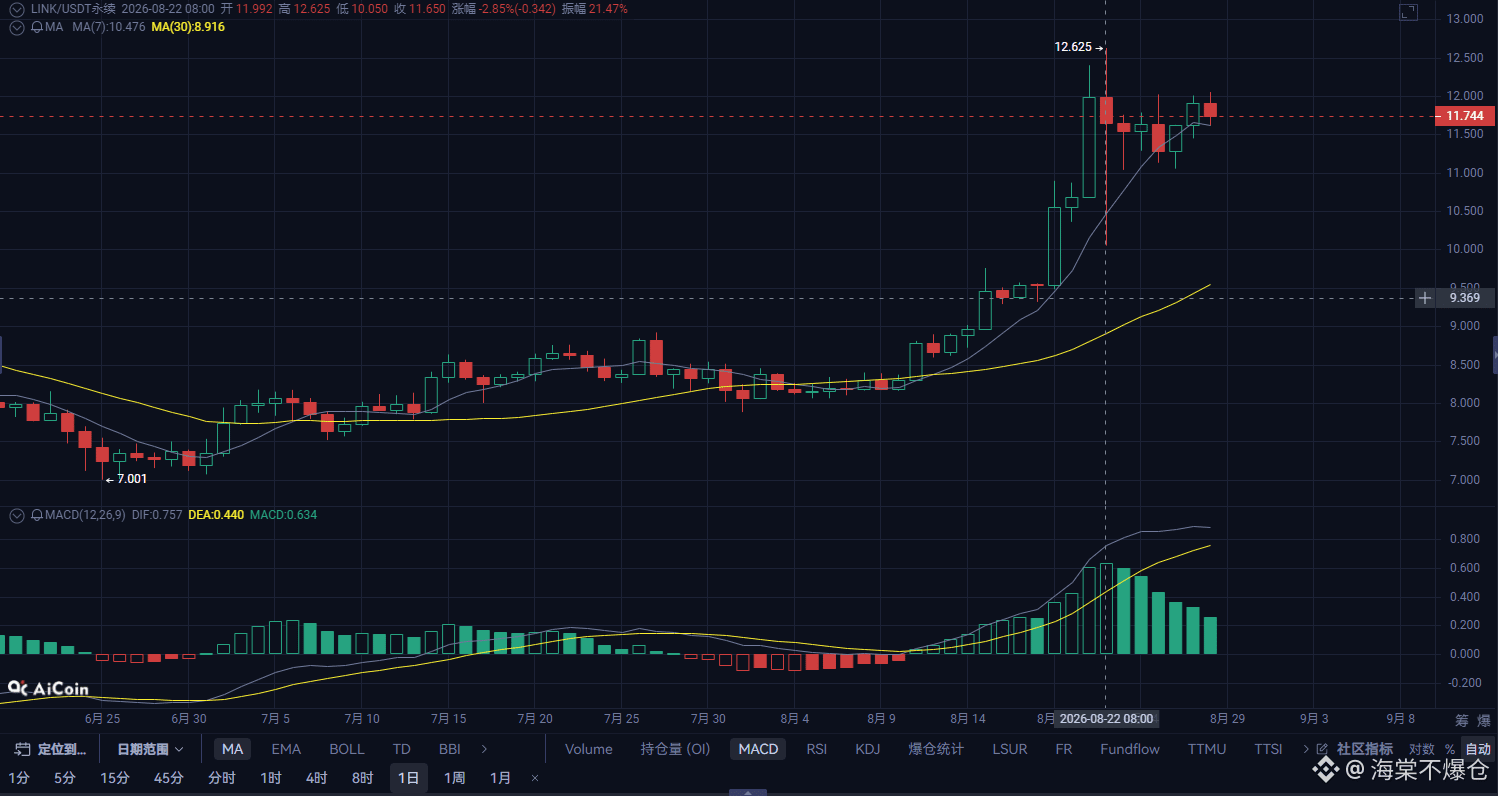1498x796 pixels.
Task: Toggle the 持仓量 (OI) sub-indicator
Action: pos(675,749)
